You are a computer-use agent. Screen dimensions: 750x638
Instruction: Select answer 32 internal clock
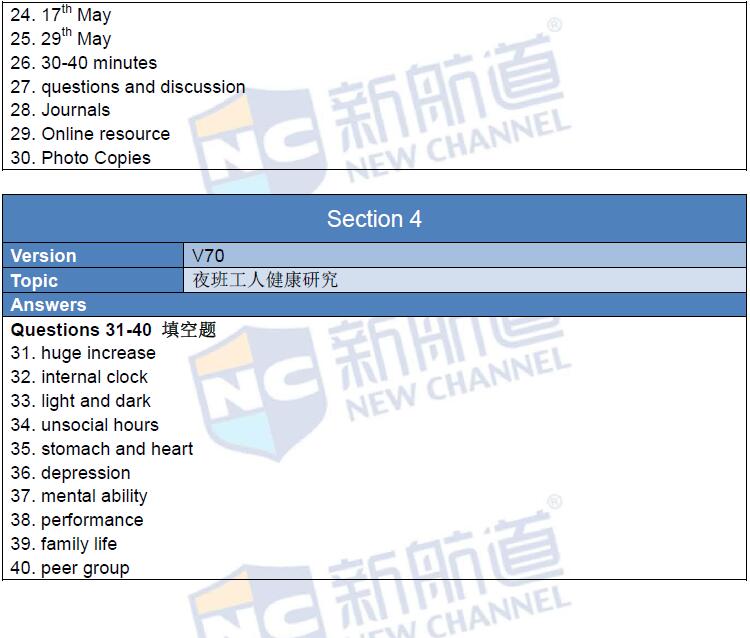[80, 377]
